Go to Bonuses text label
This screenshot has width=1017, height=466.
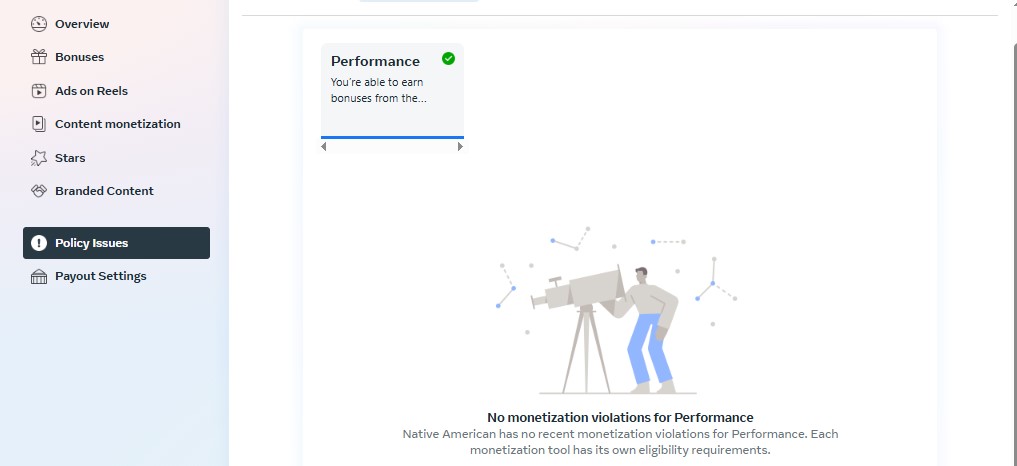coord(79,57)
